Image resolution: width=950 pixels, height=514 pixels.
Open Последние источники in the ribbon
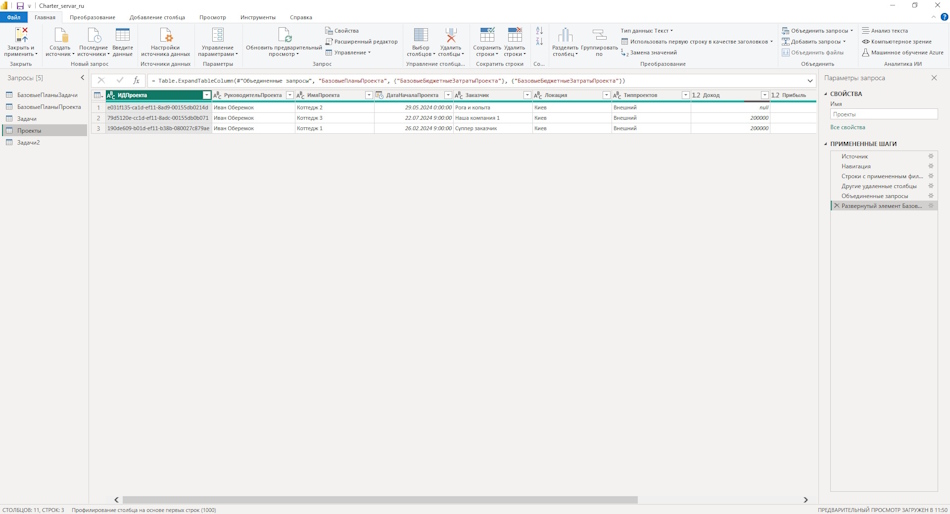pyautogui.click(x=93, y=42)
